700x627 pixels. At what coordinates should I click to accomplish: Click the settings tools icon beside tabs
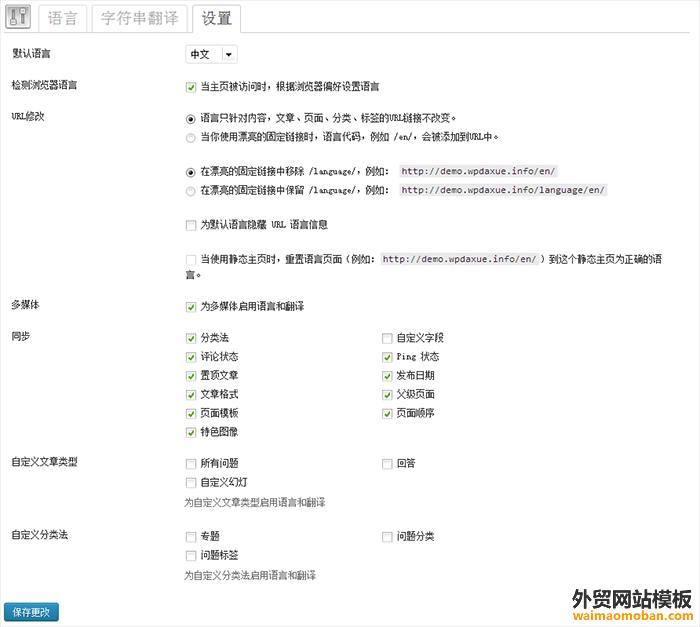(20, 18)
